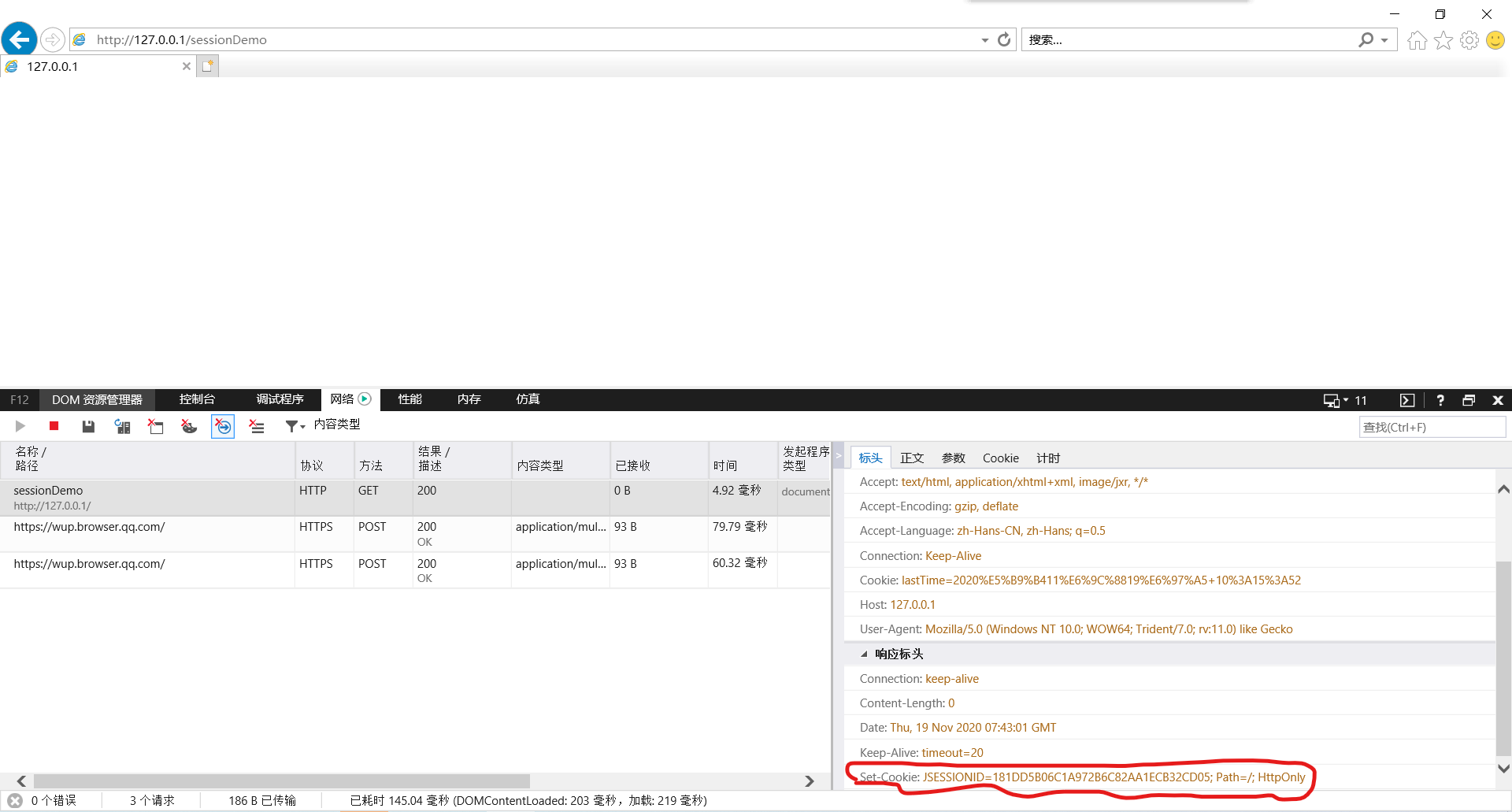1512x812 pixels.
Task: Click the 查找(Ctrl+F) search field
Action: pos(1432,427)
